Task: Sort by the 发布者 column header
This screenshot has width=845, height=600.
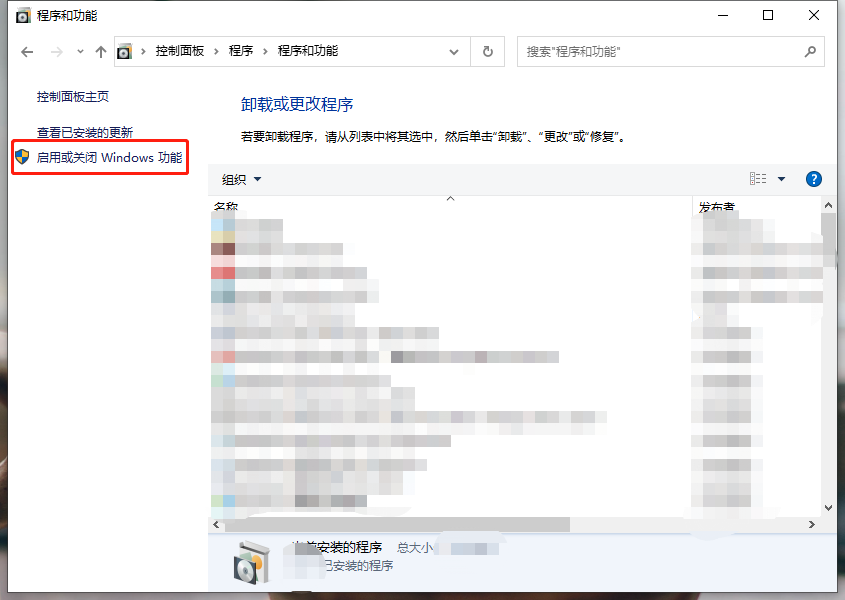Action: point(717,206)
